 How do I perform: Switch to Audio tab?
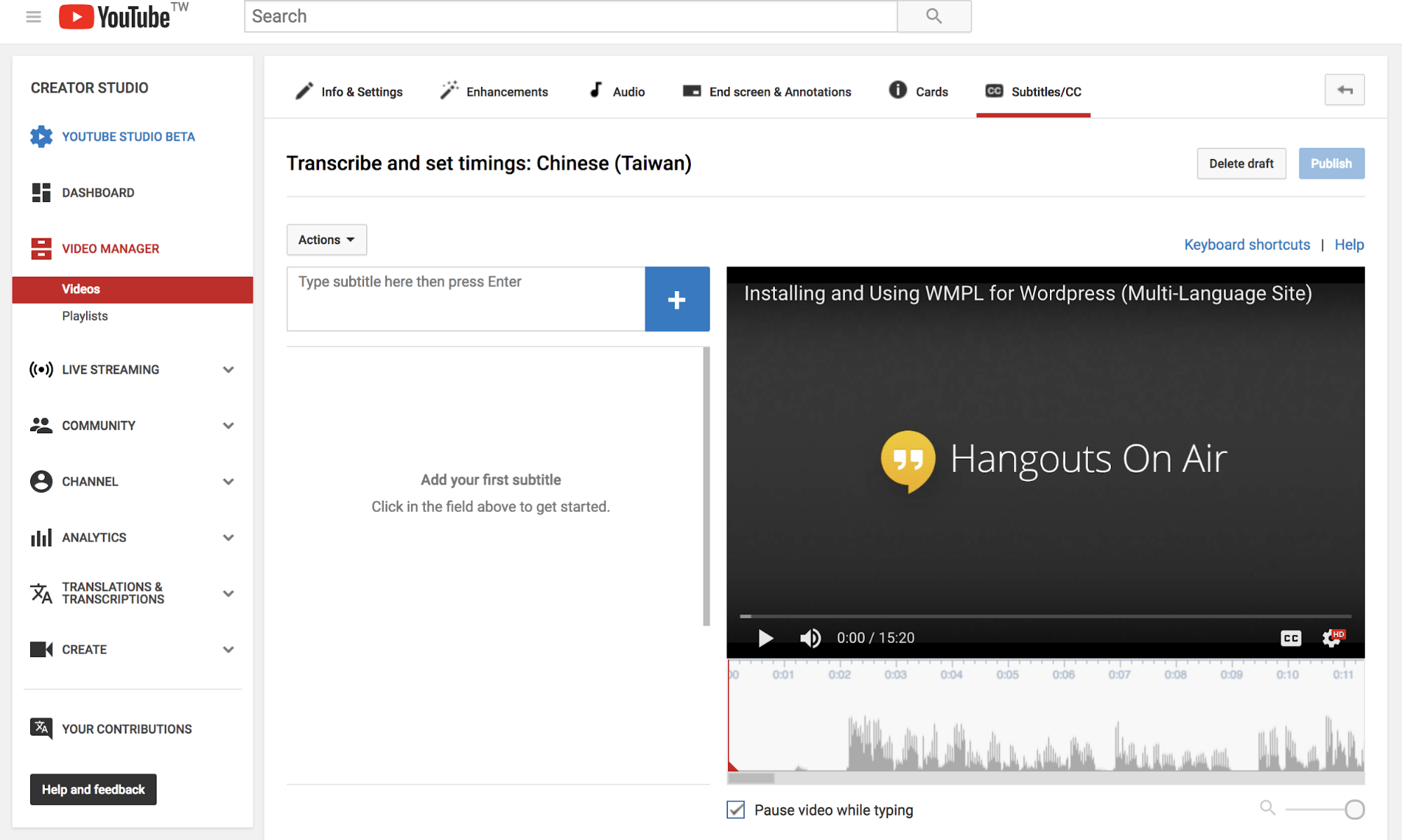(616, 91)
